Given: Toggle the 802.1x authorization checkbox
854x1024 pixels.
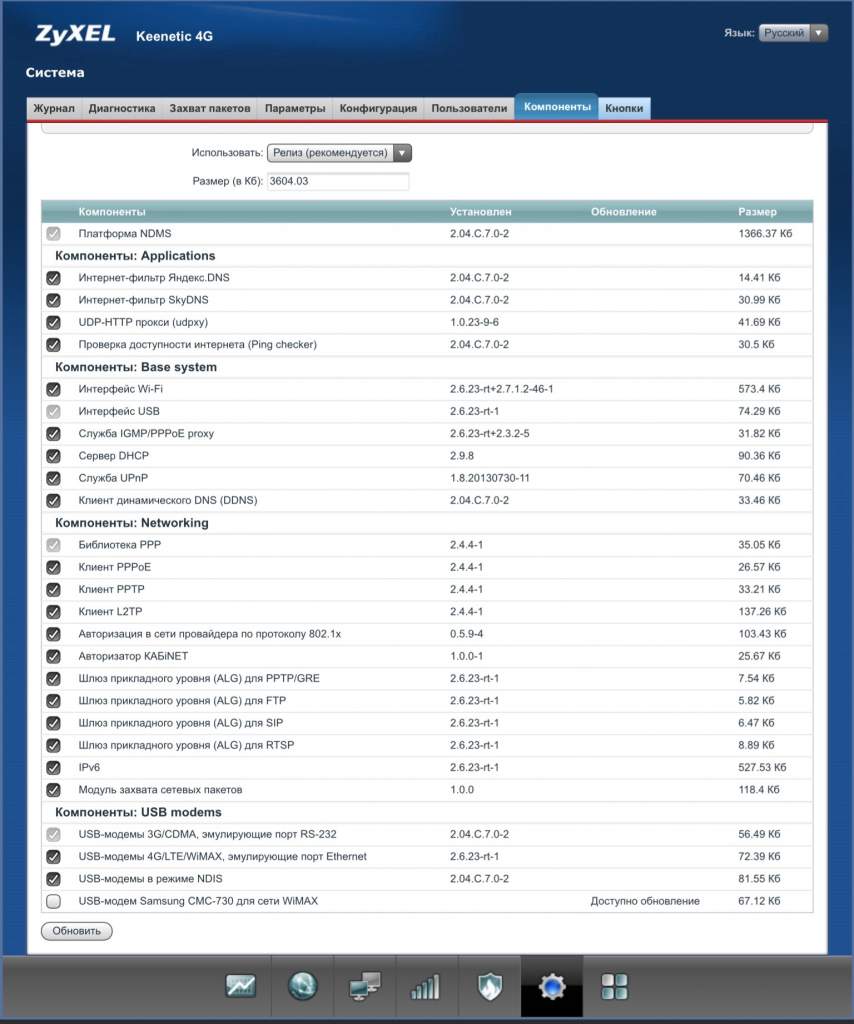Looking at the screenshot, I should click(54, 634).
